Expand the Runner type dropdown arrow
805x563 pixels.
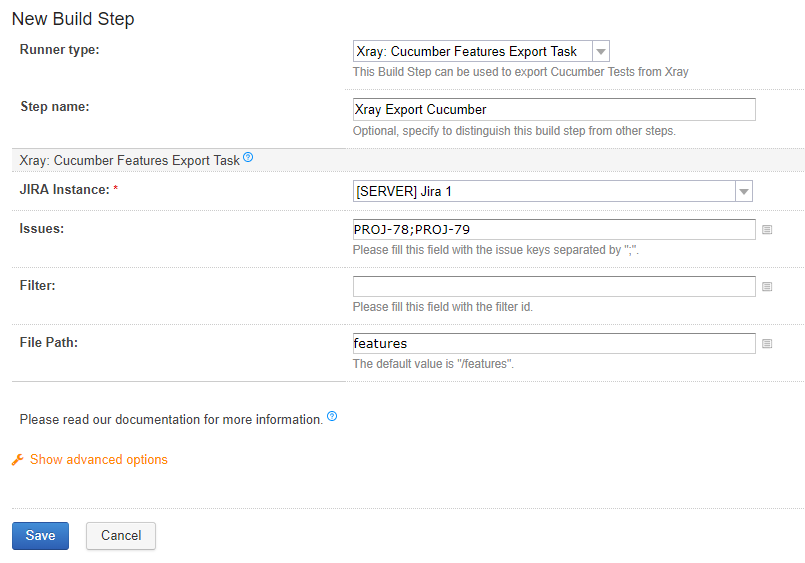tap(601, 51)
